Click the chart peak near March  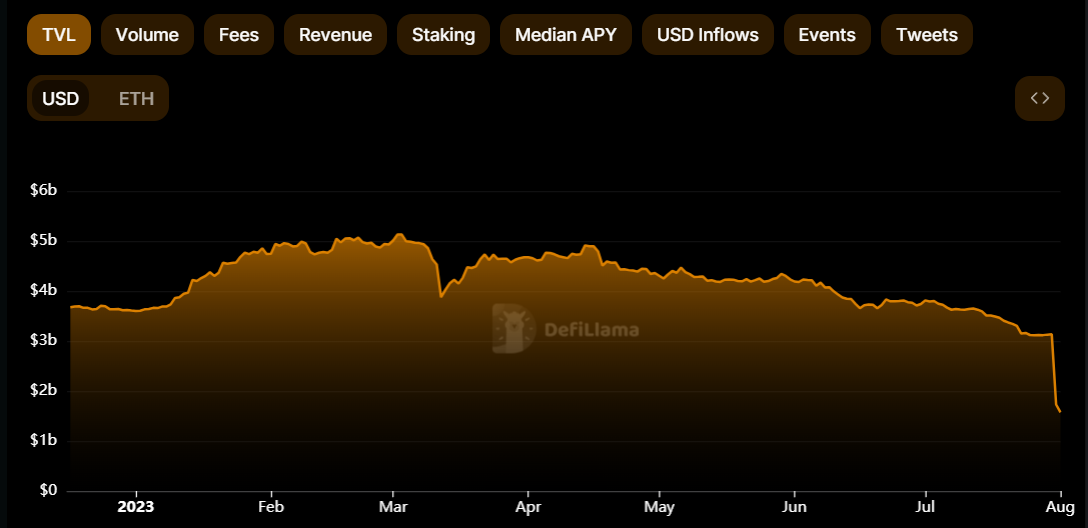[x=398, y=235]
